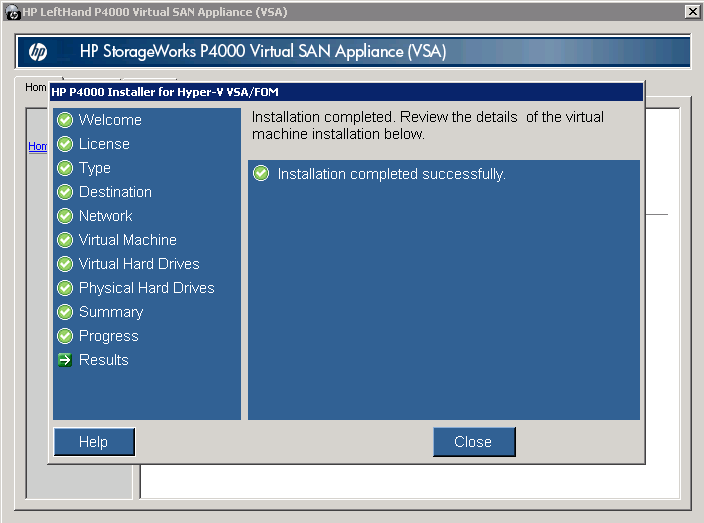Click the green checkmark beside Summary
The image size is (704, 523).
pyautogui.click(x=65, y=312)
